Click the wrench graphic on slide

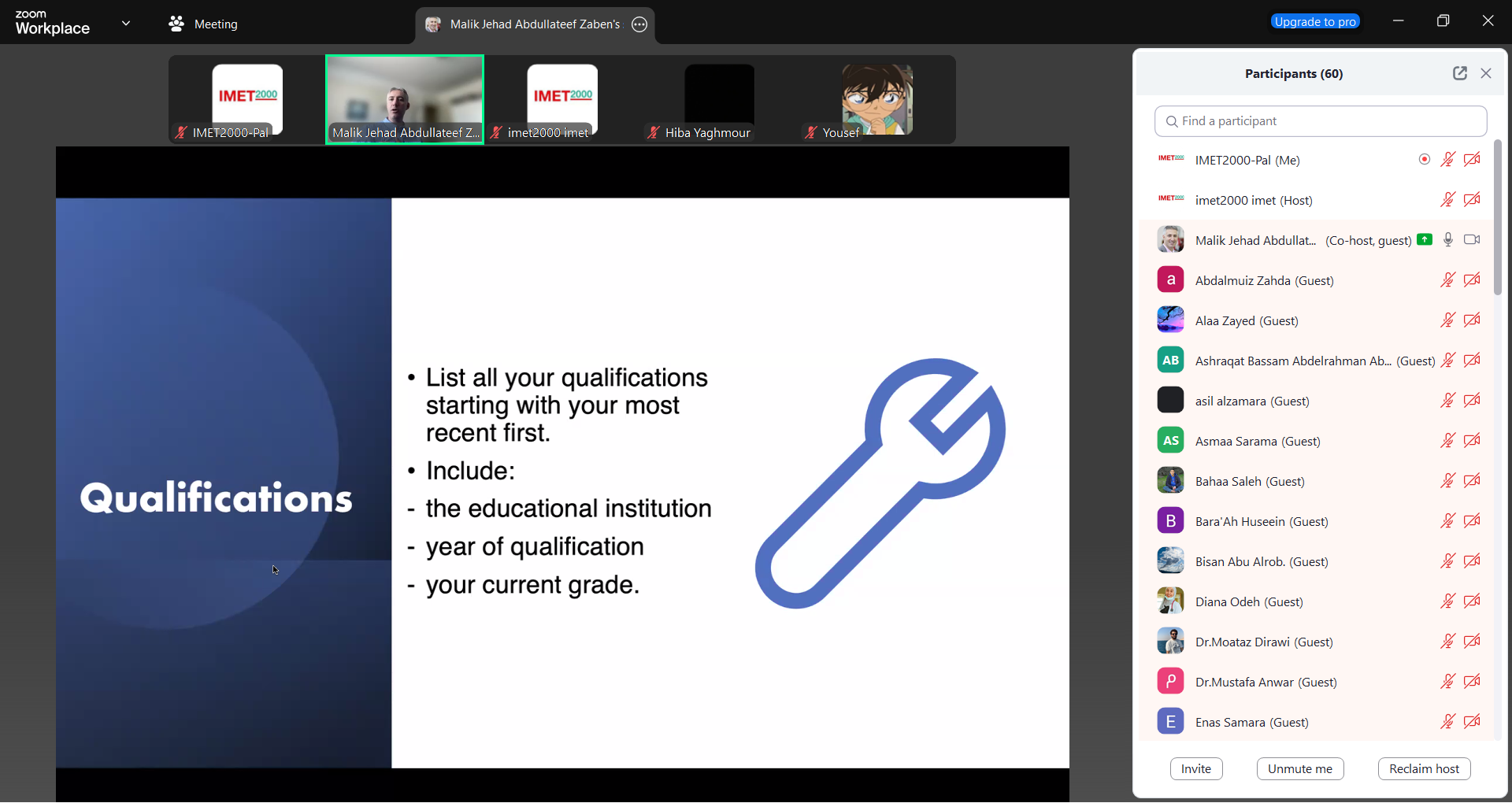pos(880,483)
